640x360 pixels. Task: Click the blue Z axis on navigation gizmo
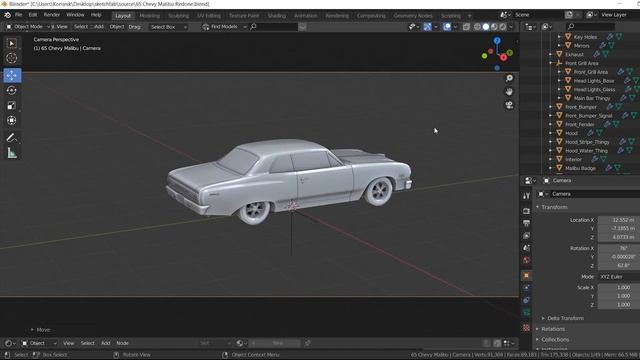[497, 40]
